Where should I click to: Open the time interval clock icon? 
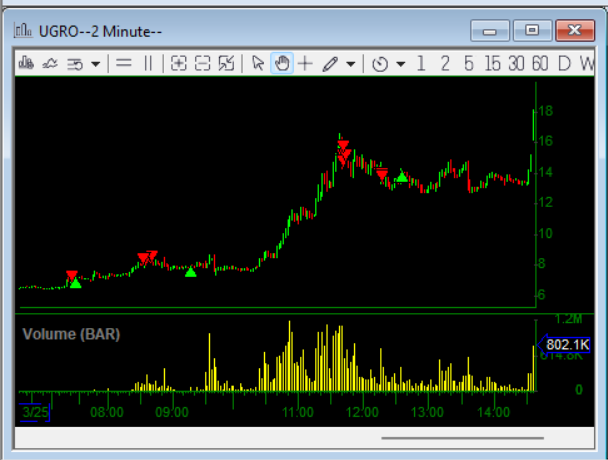pos(380,64)
